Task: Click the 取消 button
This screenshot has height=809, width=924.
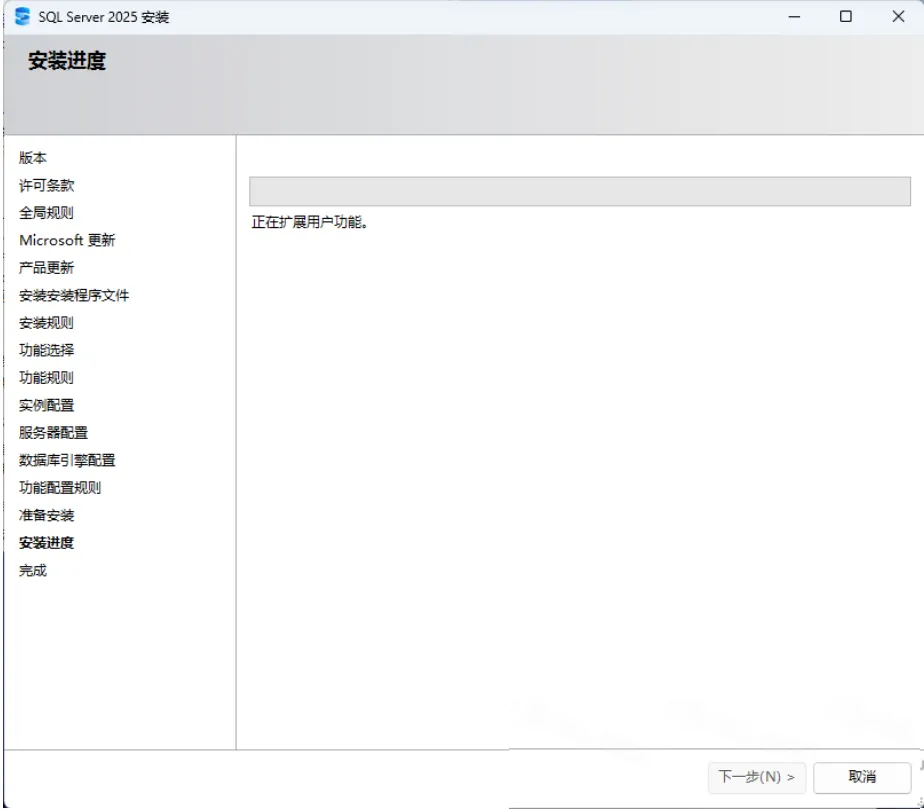Action: 862,777
